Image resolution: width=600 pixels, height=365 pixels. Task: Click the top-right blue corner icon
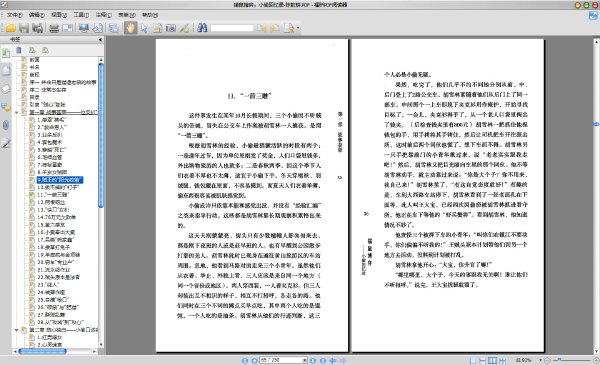coord(593,15)
